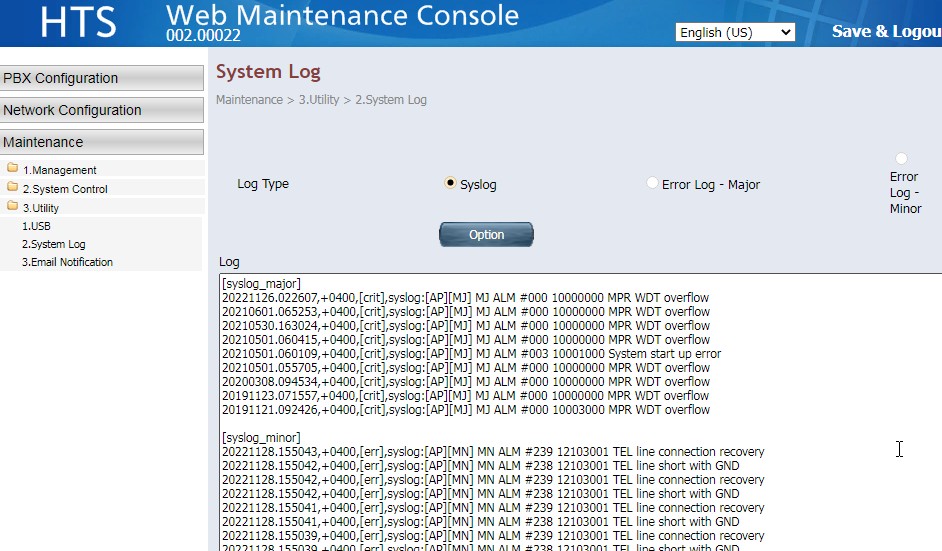
Task: Go to 1.USB page
Action: tap(36, 227)
